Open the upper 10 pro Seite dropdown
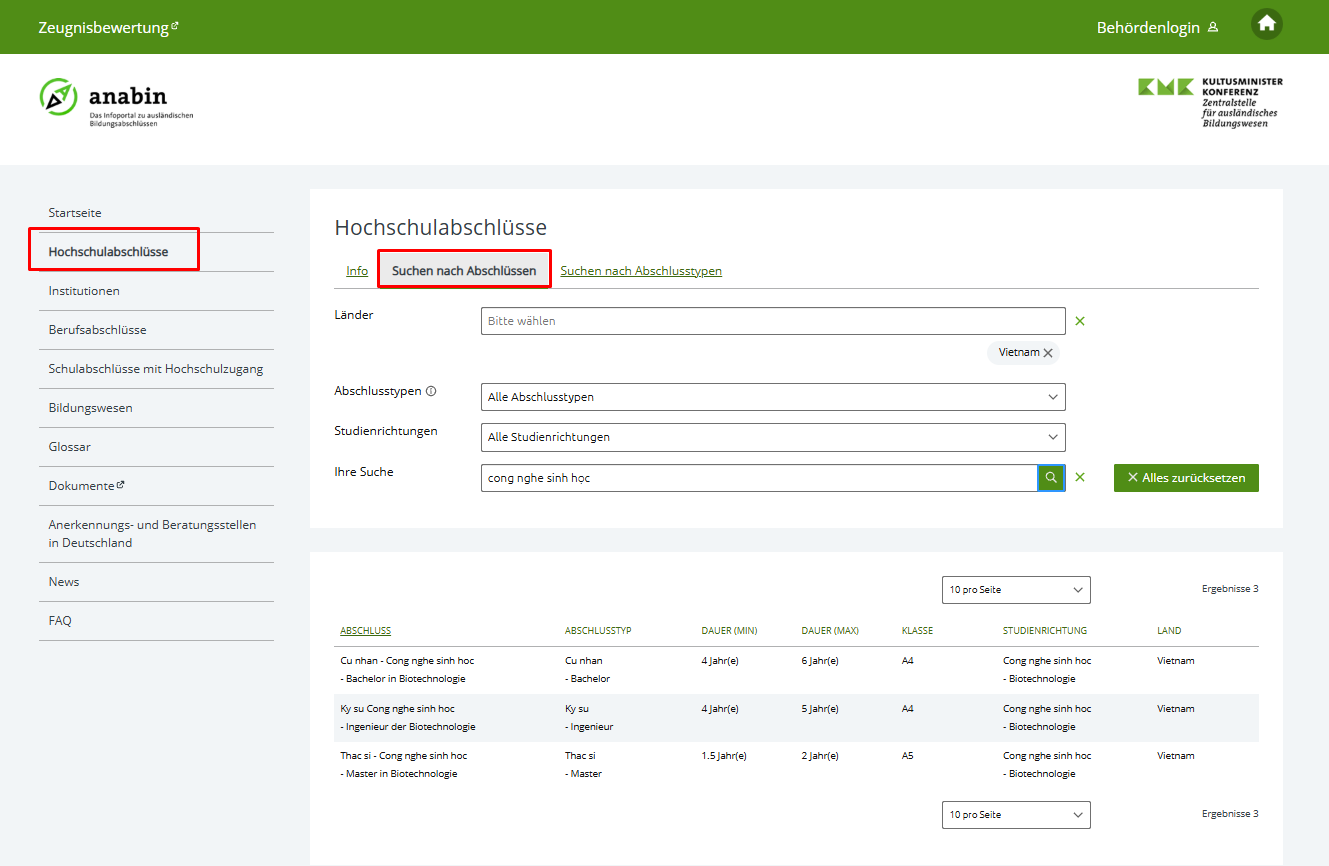The image size is (1329, 866). pos(1016,590)
